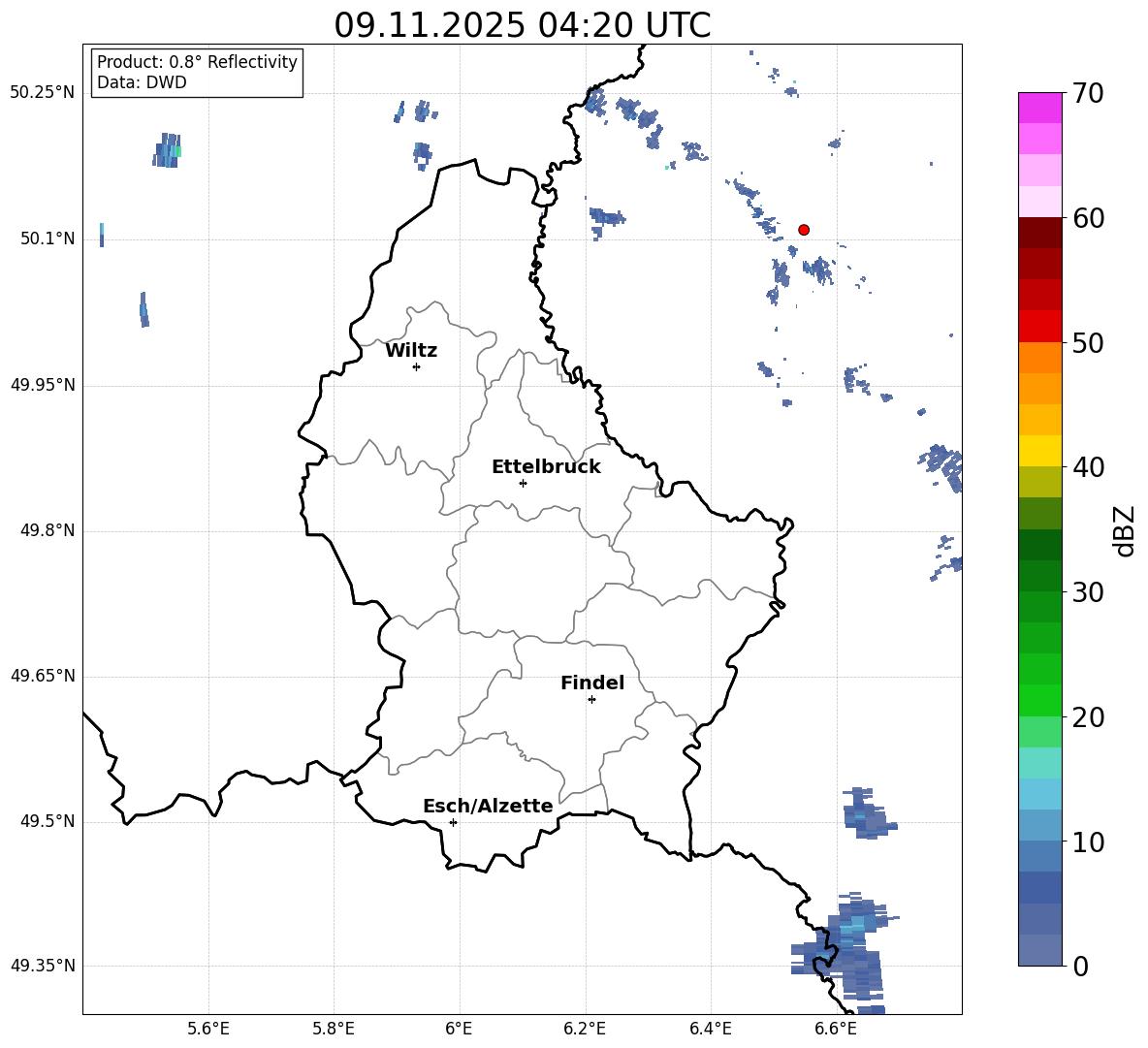The image size is (1148, 1048).
Task: Click the 60 tick on the colorbar
Action: (1089, 218)
